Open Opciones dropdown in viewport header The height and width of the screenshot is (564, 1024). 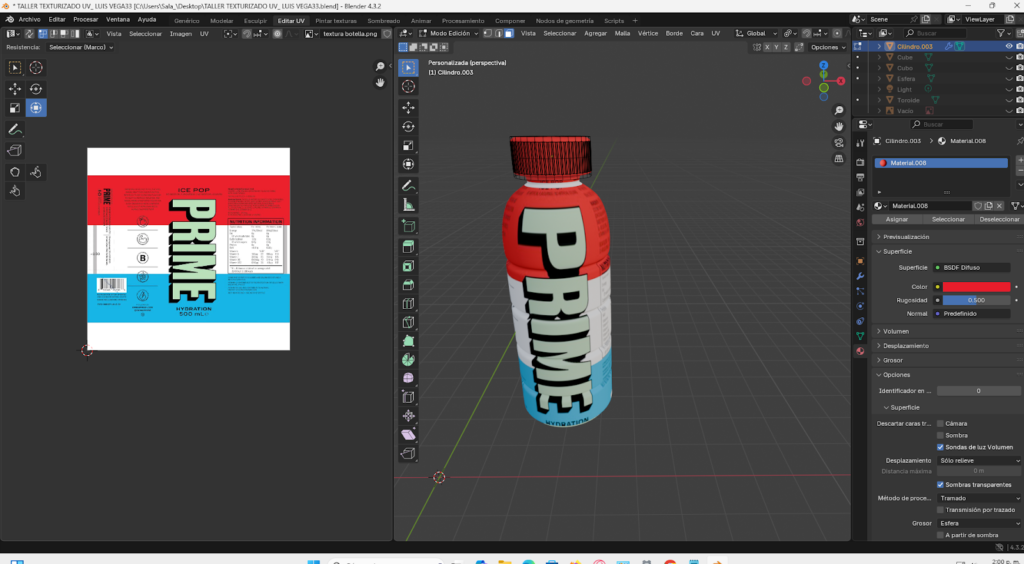point(827,47)
